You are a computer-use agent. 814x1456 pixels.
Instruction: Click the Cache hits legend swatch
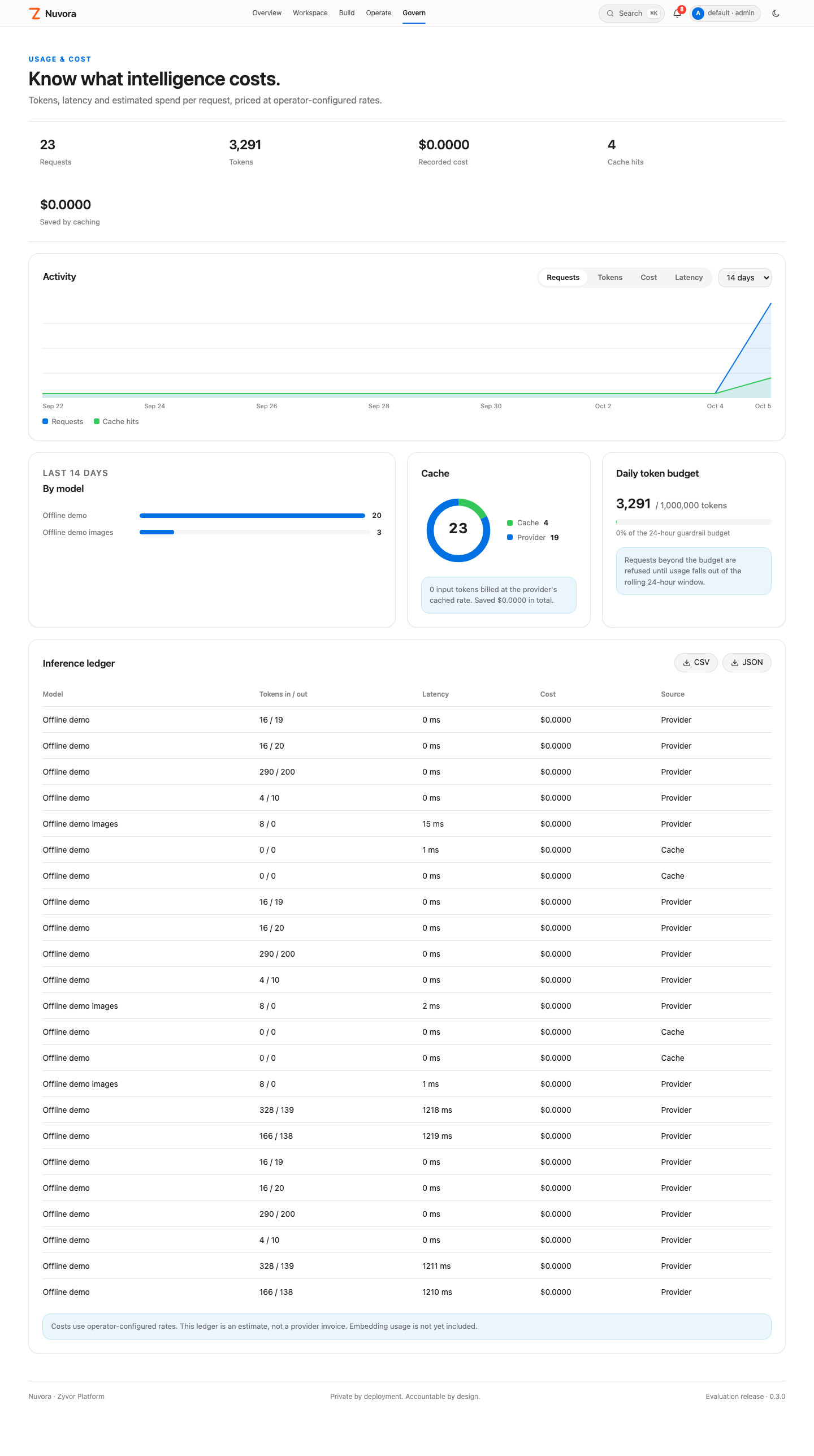(x=97, y=421)
